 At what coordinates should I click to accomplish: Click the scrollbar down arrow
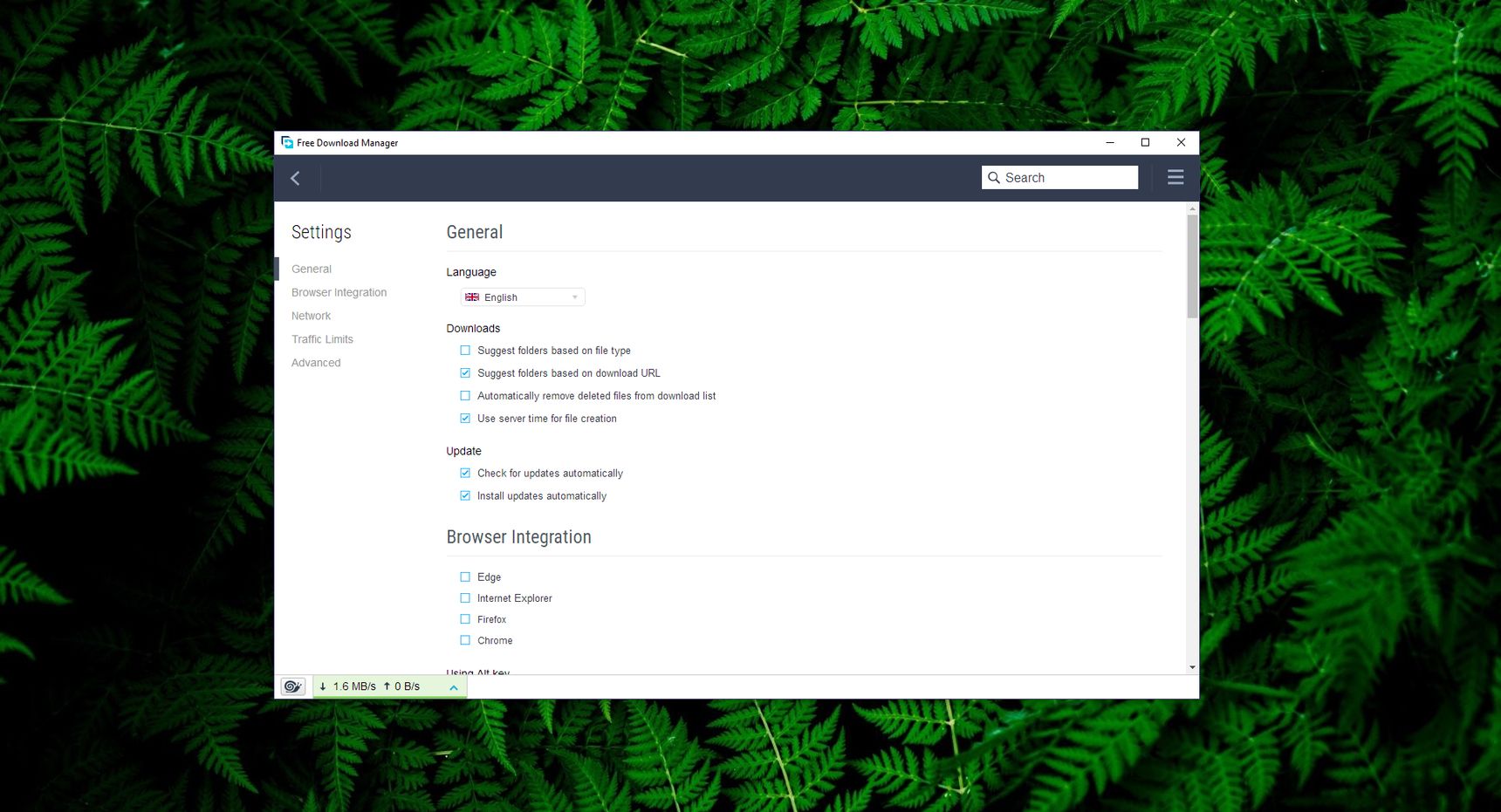click(1192, 667)
